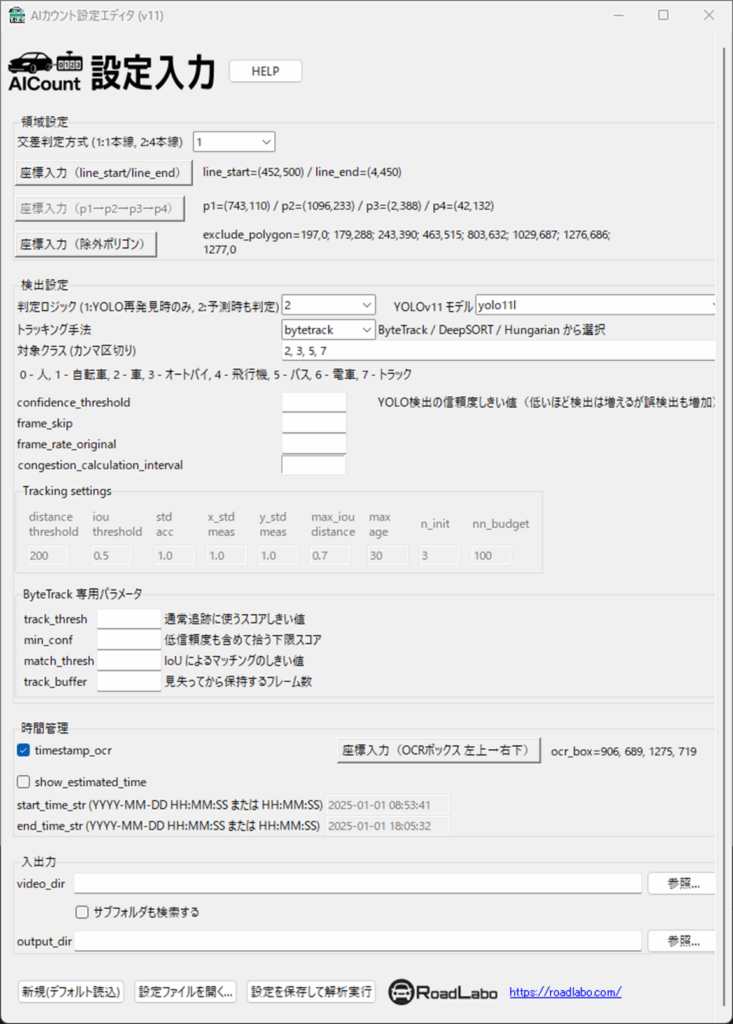733x1024 pixels.
Task: Click 参照 button next to video_dir
Action: pyautogui.click(x=681, y=883)
